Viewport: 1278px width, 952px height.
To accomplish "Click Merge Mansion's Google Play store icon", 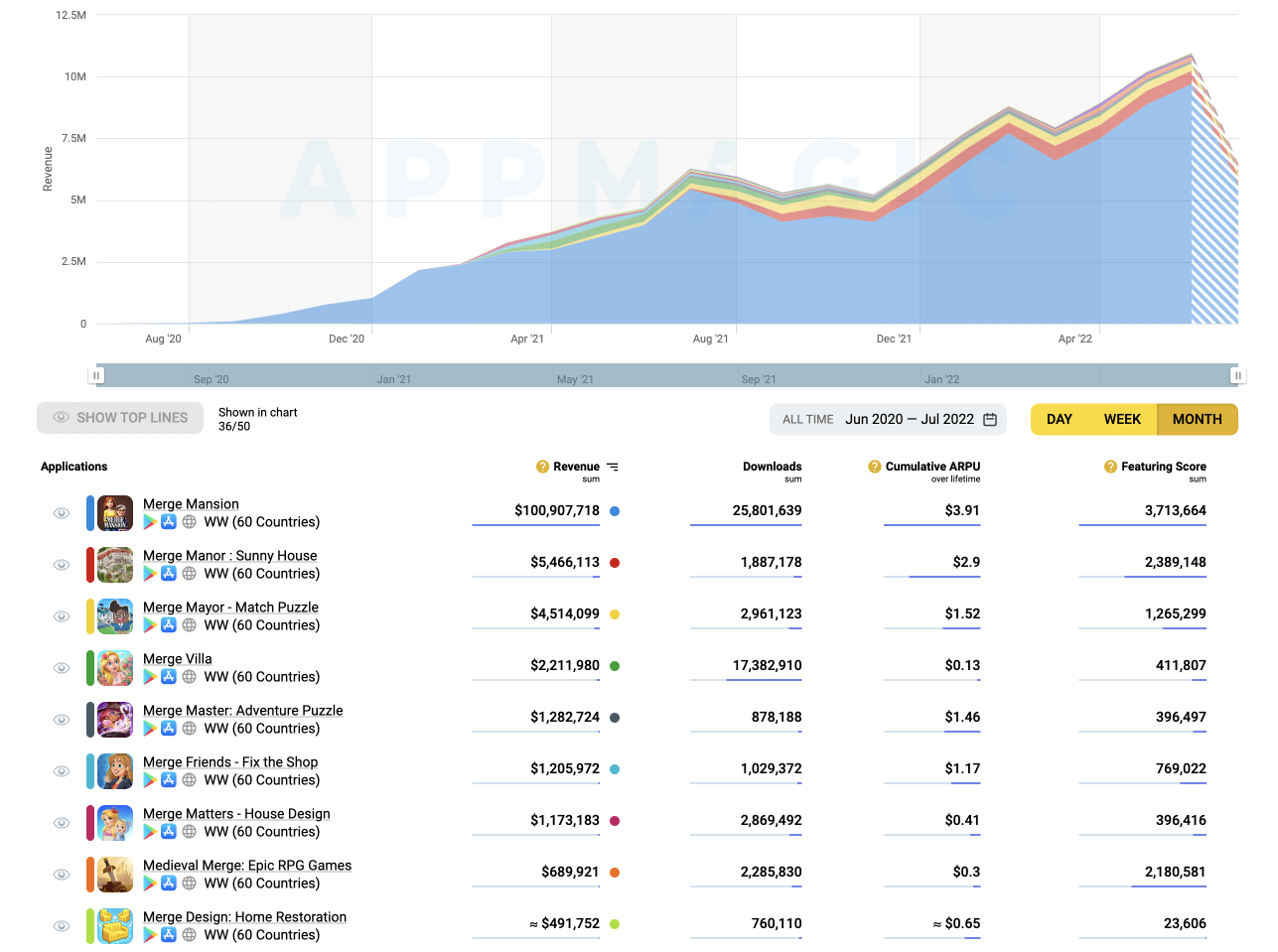I will point(150,522).
